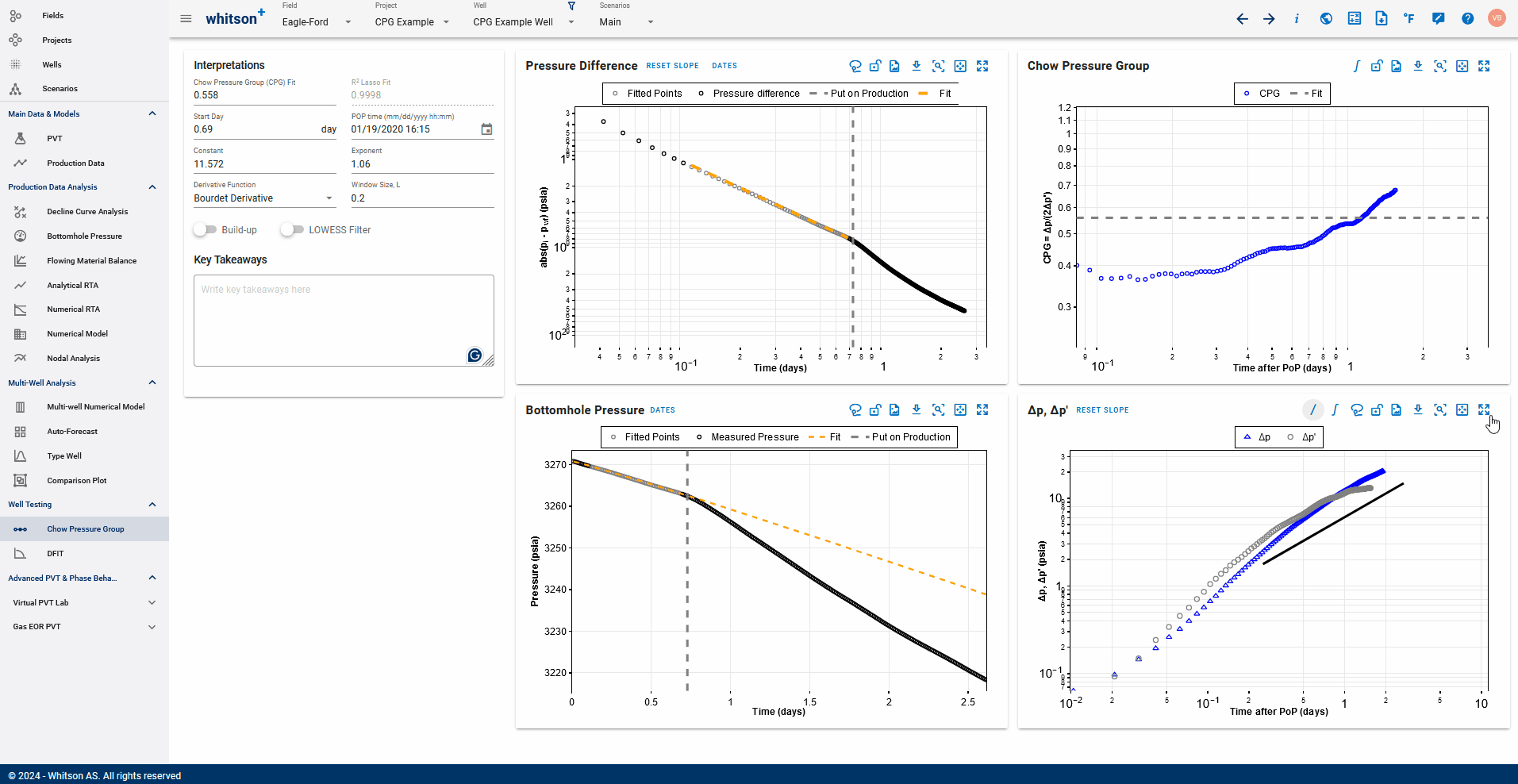Image resolution: width=1518 pixels, height=784 pixels.
Task: Download Pressure Difference chart data
Action: click(x=917, y=67)
